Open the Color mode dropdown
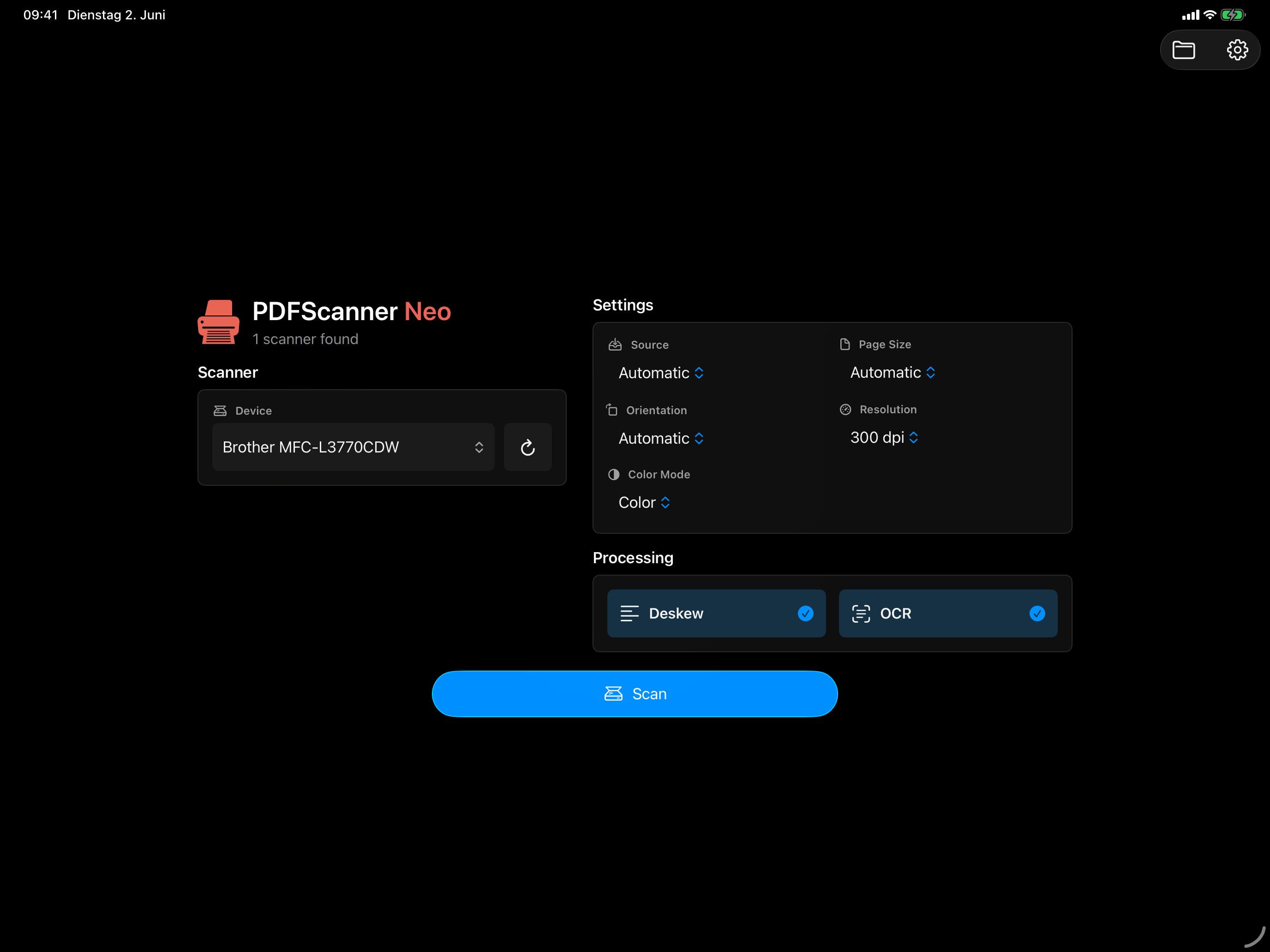Image resolution: width=1270 pixels, height=952 pixels. (x=644, y=503)
